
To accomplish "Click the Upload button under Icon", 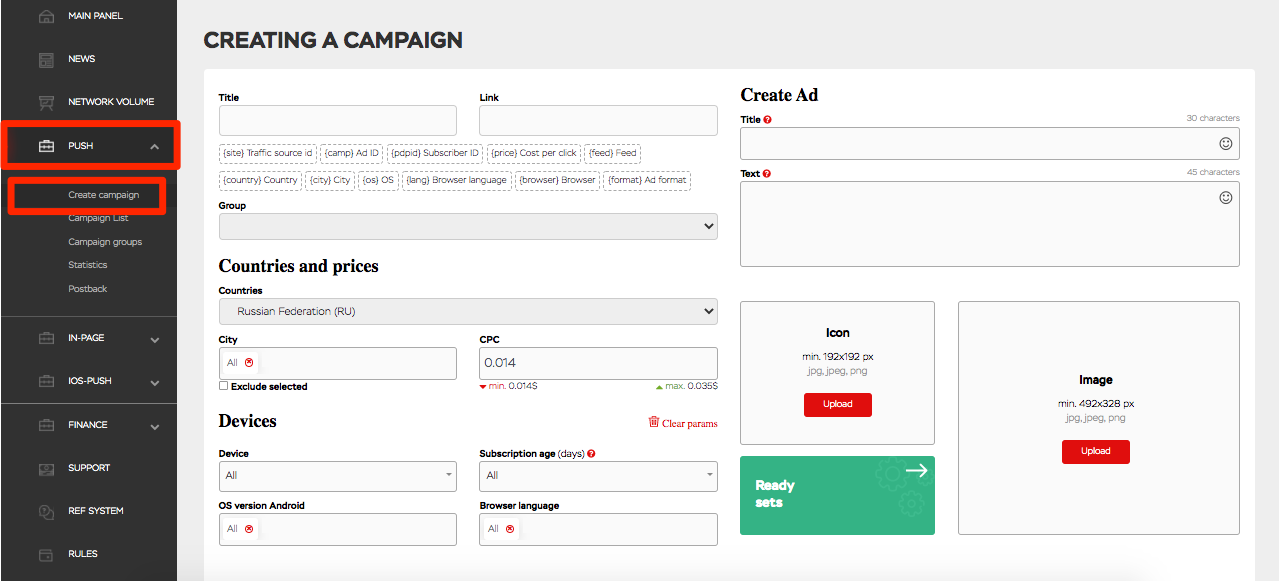I will tap(837, 405).
